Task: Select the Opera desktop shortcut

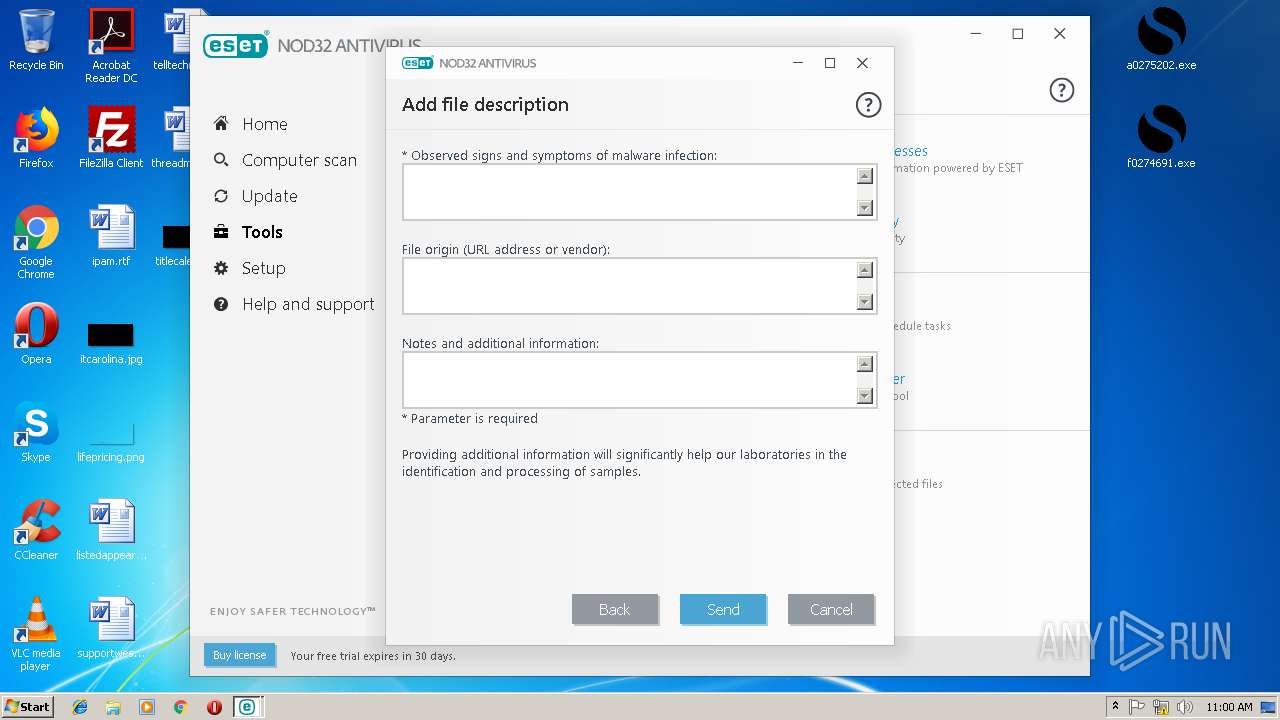Action: click(x=36, y=334)
